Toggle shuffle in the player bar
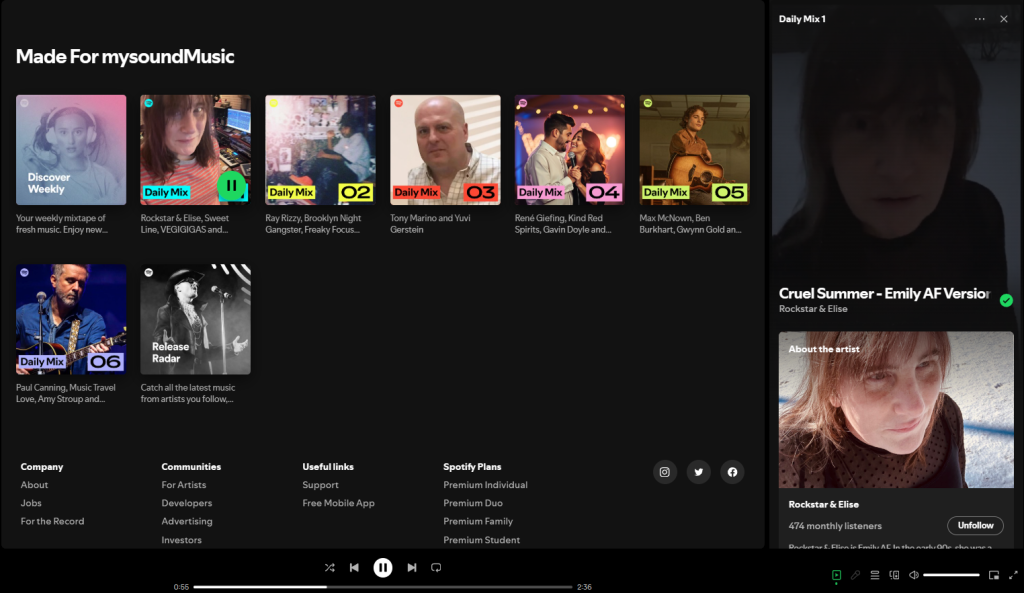1024x593 pixels. pos(330,568)
